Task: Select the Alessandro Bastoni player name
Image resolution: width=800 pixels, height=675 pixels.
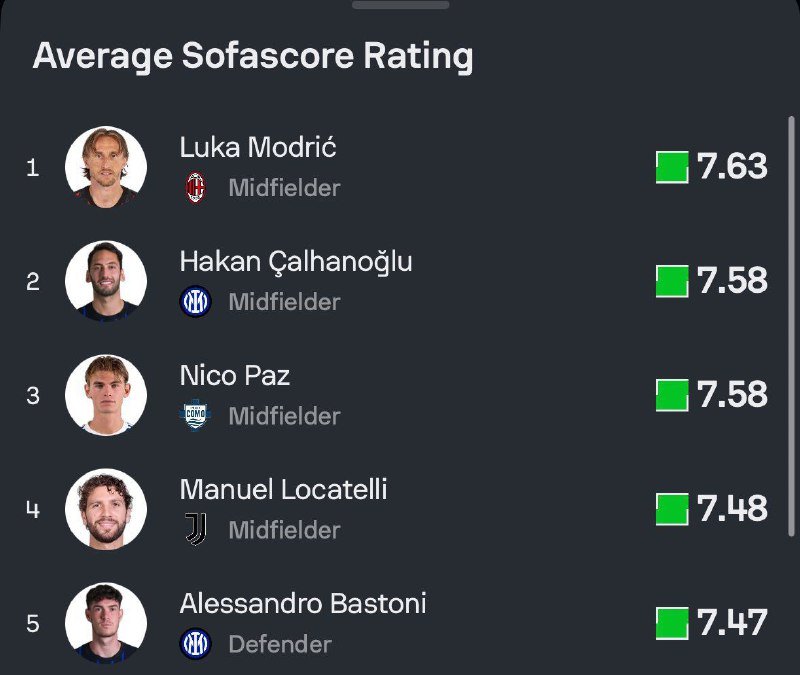Action: 303,604
